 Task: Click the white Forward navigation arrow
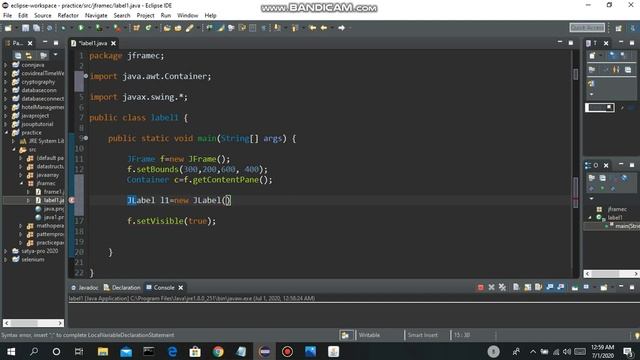342,28
